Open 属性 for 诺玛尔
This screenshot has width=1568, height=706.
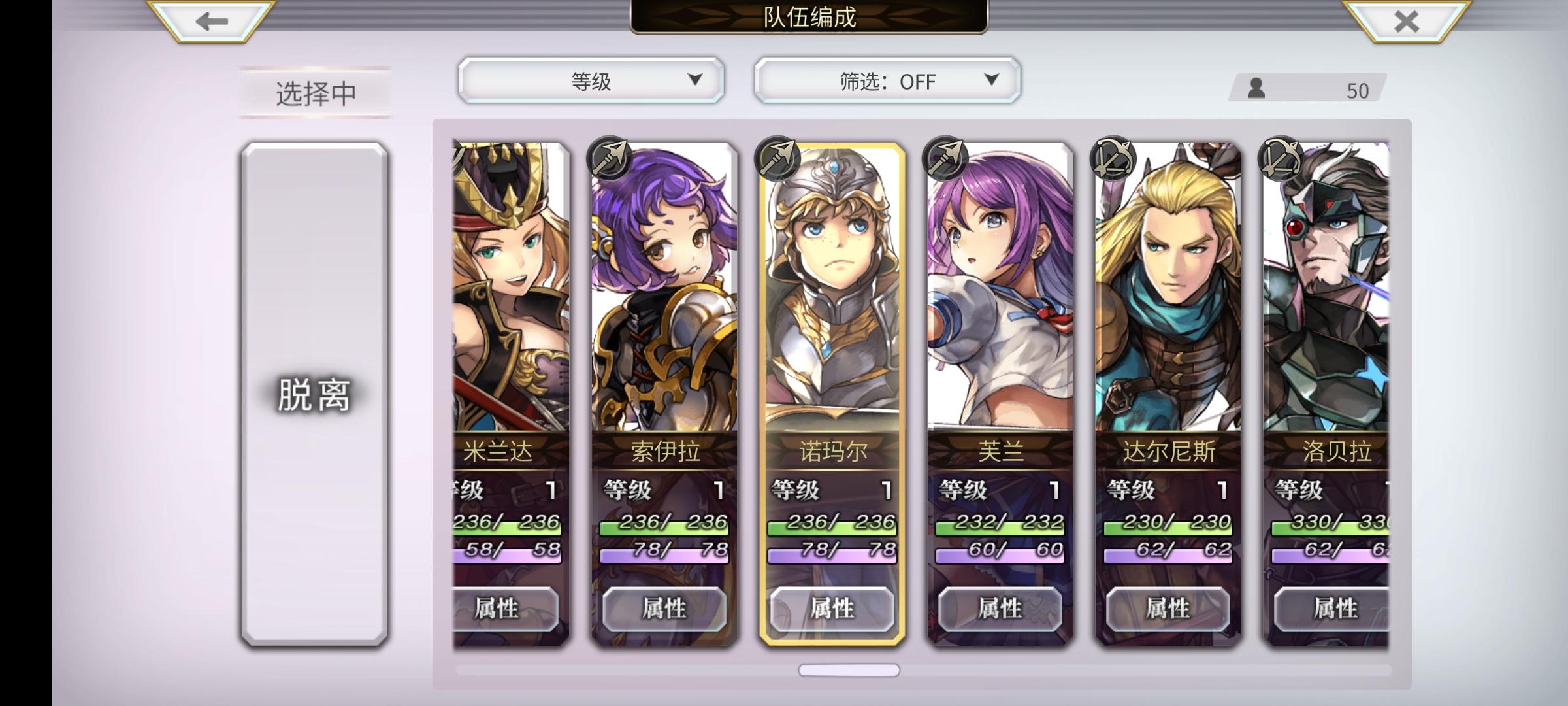coord(832,609)
